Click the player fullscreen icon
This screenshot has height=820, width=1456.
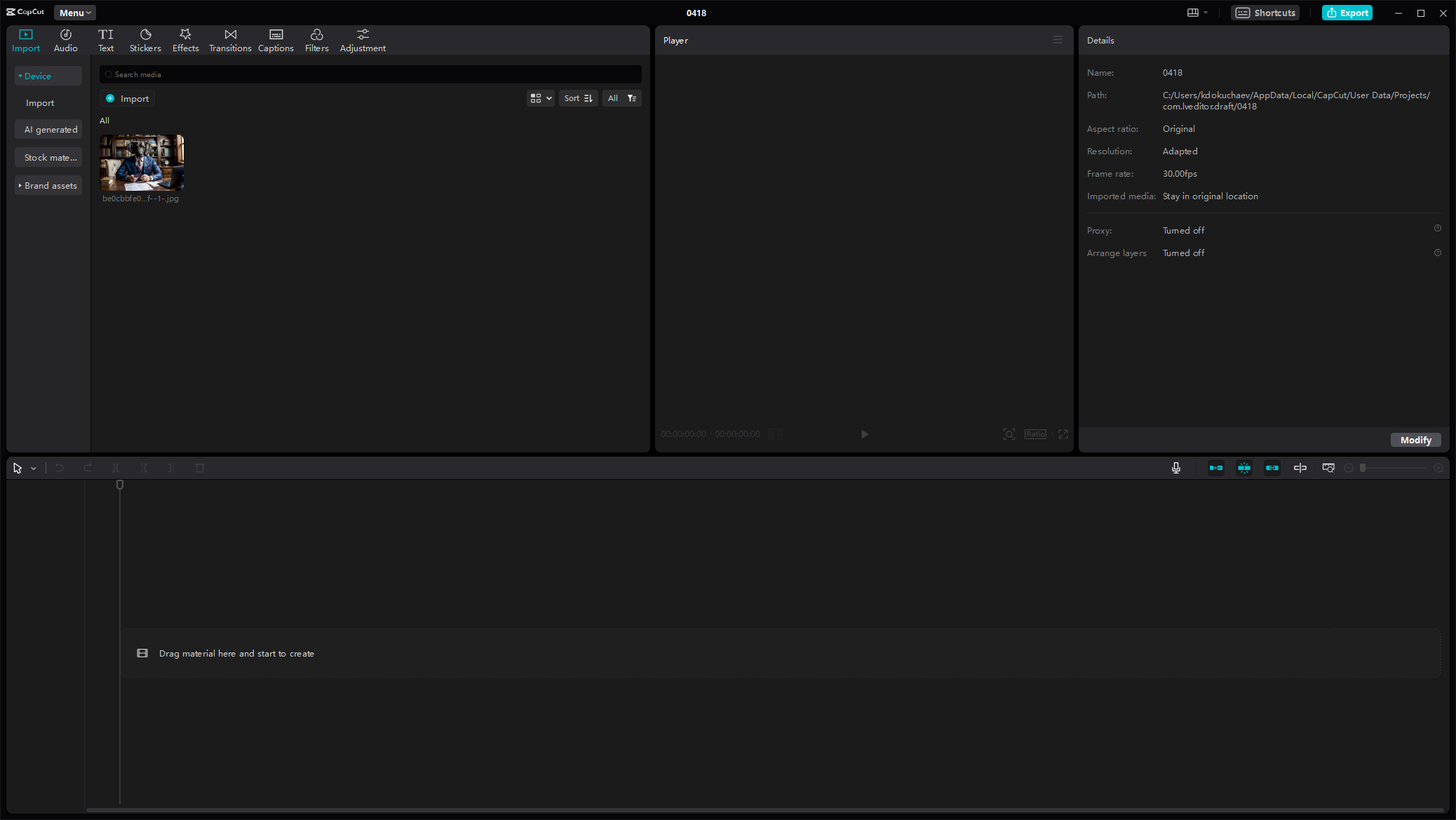(1063, 434)
